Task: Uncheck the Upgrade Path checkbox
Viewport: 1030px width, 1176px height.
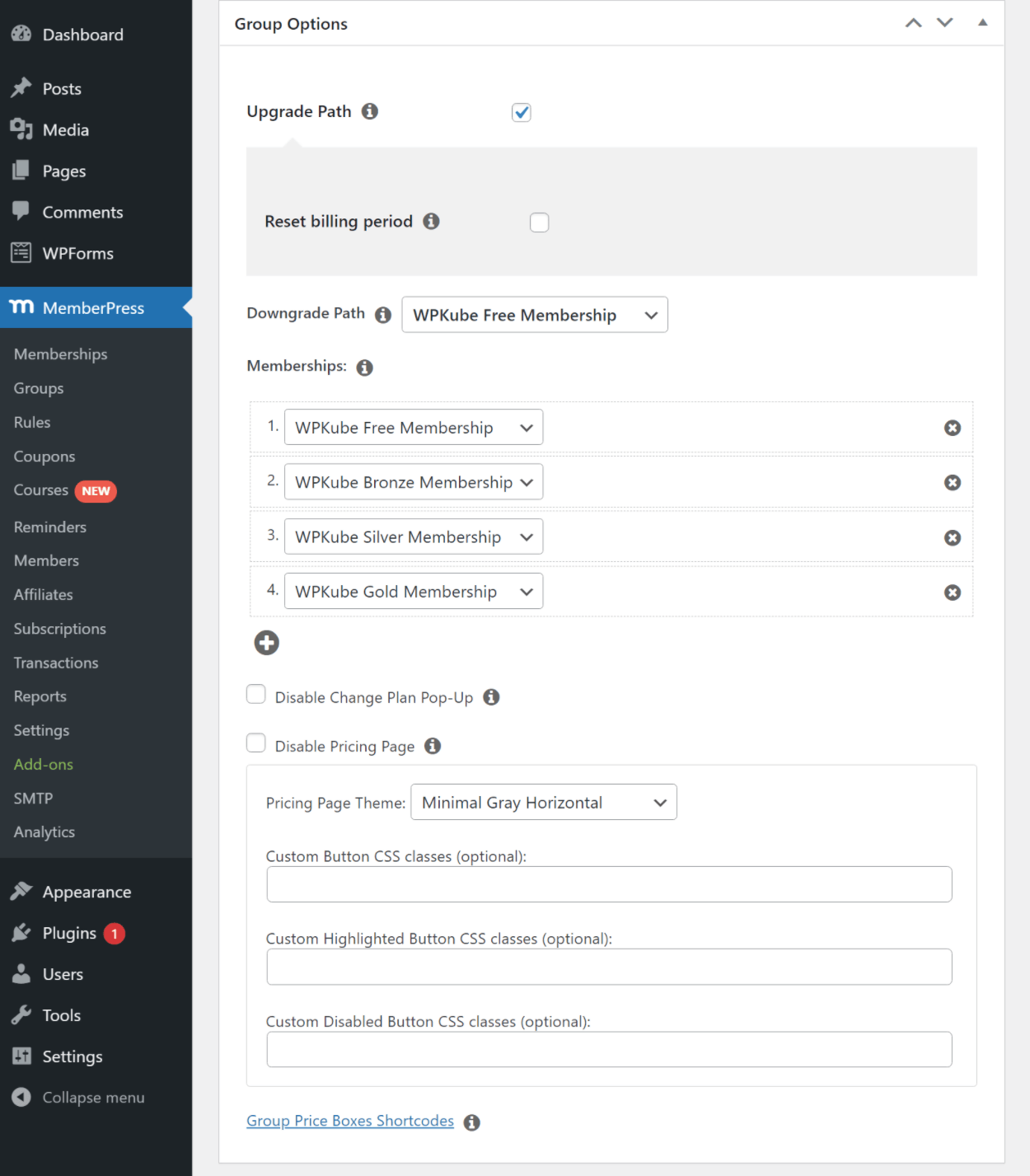Action: click(x=521, y=113)
